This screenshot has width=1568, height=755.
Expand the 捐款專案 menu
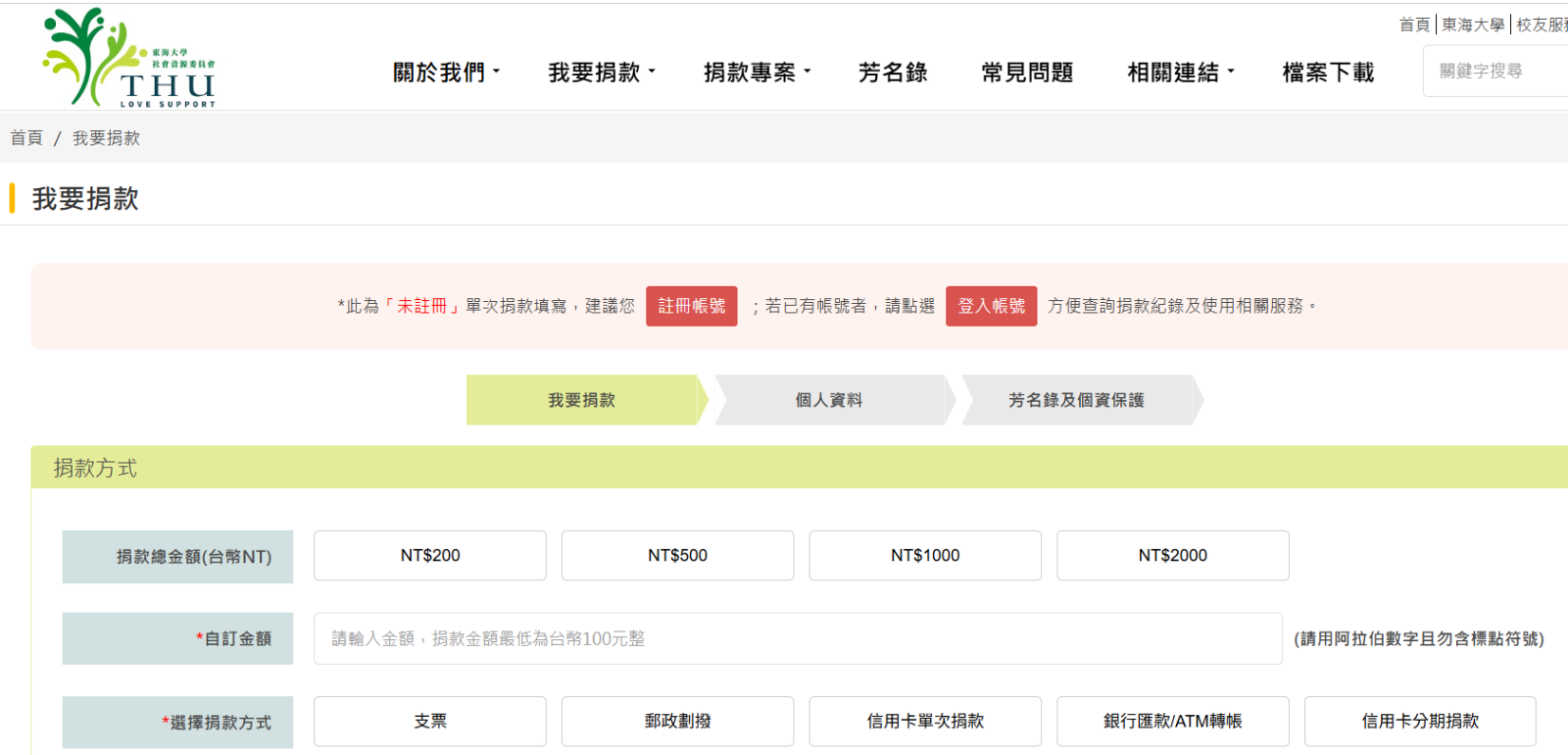point(757,73)
